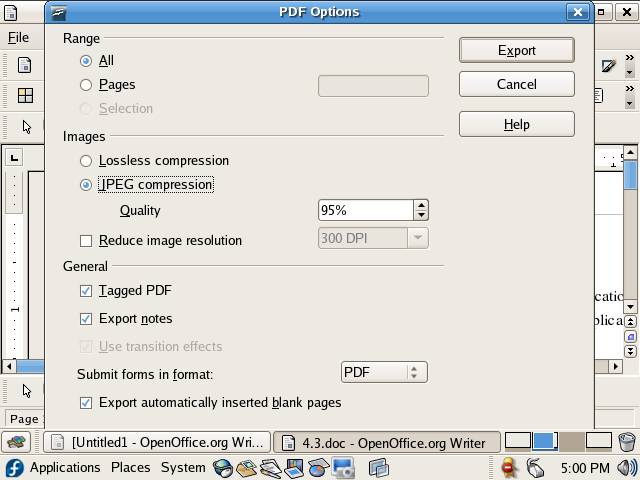Open the File menu

click(18, 38)
